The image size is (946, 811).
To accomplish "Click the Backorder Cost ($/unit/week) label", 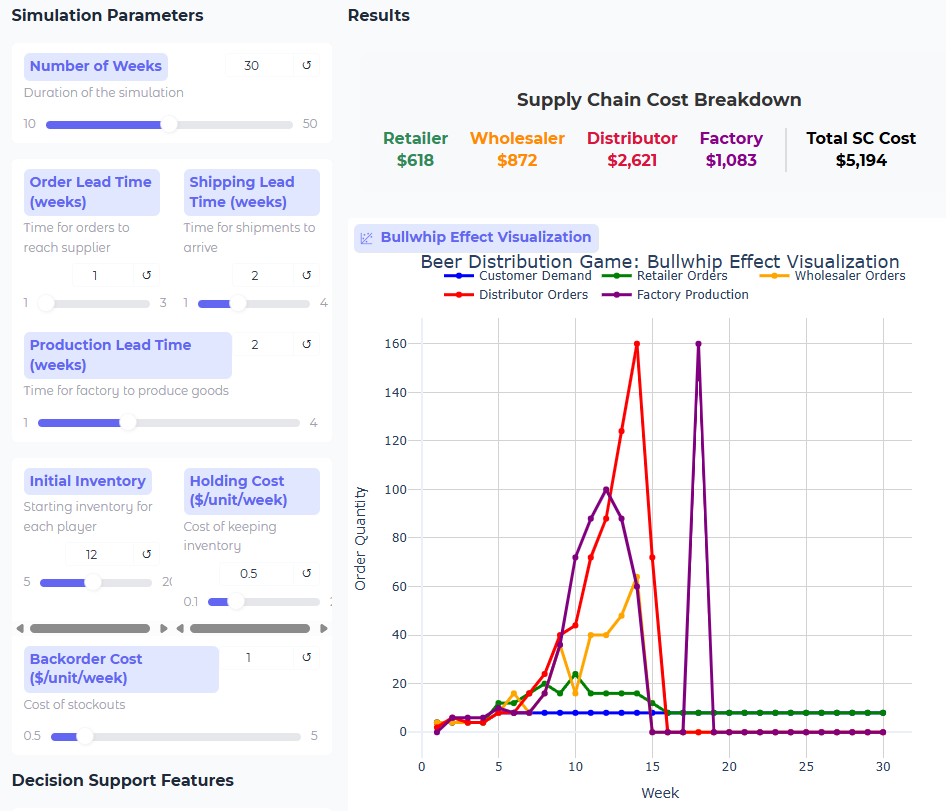I will coord(121,669).
